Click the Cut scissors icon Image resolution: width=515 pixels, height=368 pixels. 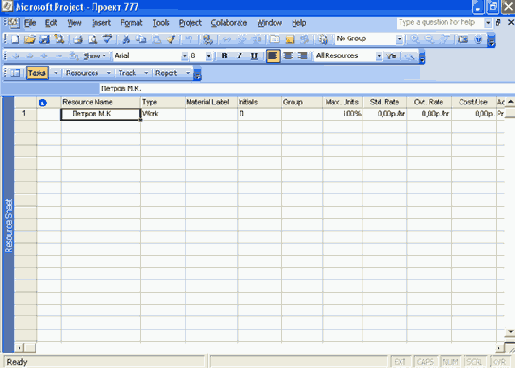tap(126, 39)
